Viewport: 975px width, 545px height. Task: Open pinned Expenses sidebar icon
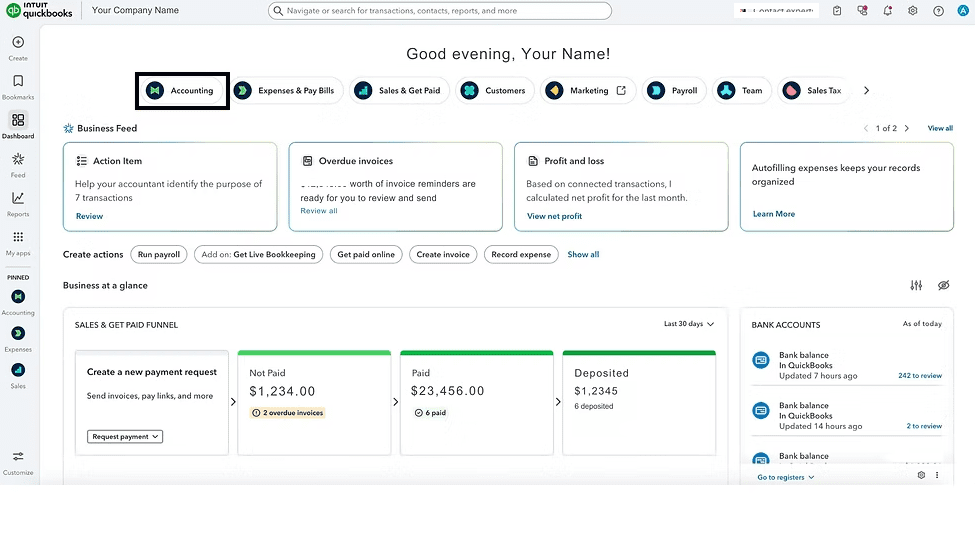coord(18,333)
